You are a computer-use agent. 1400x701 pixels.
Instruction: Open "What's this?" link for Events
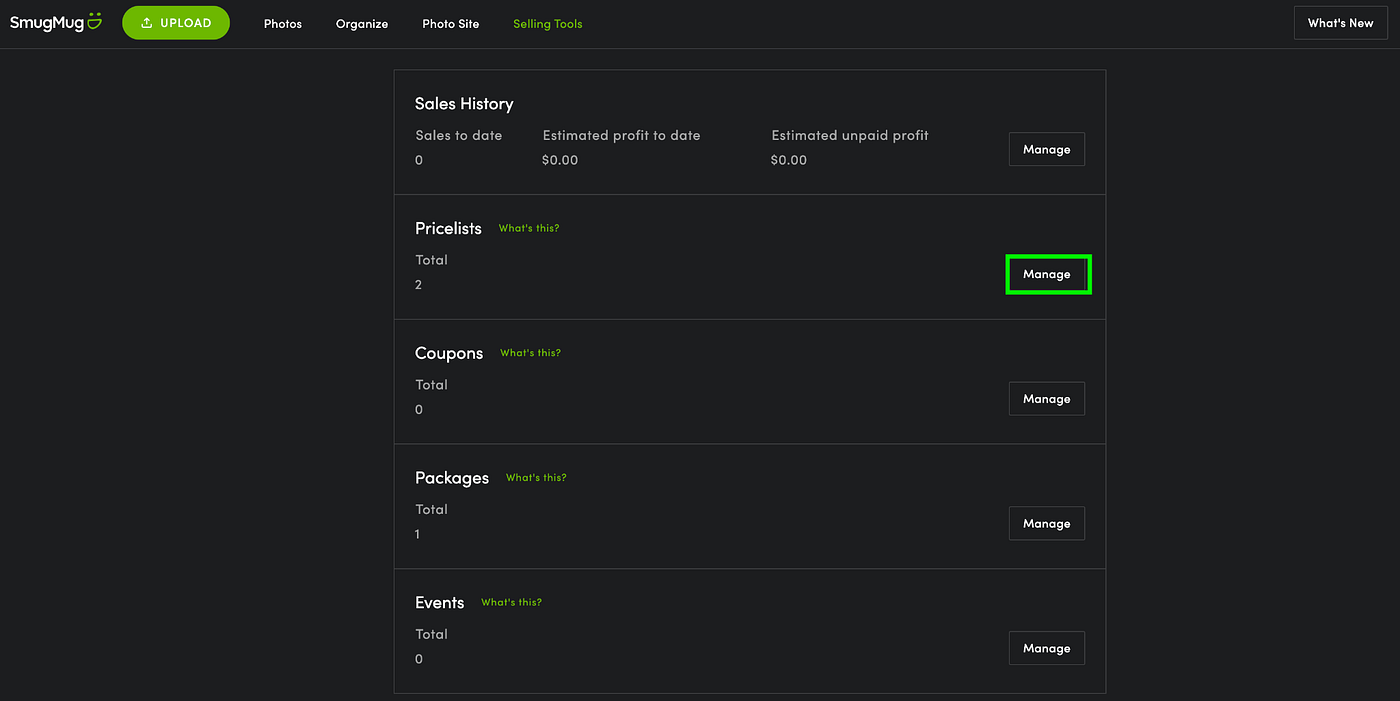point(511,602)
